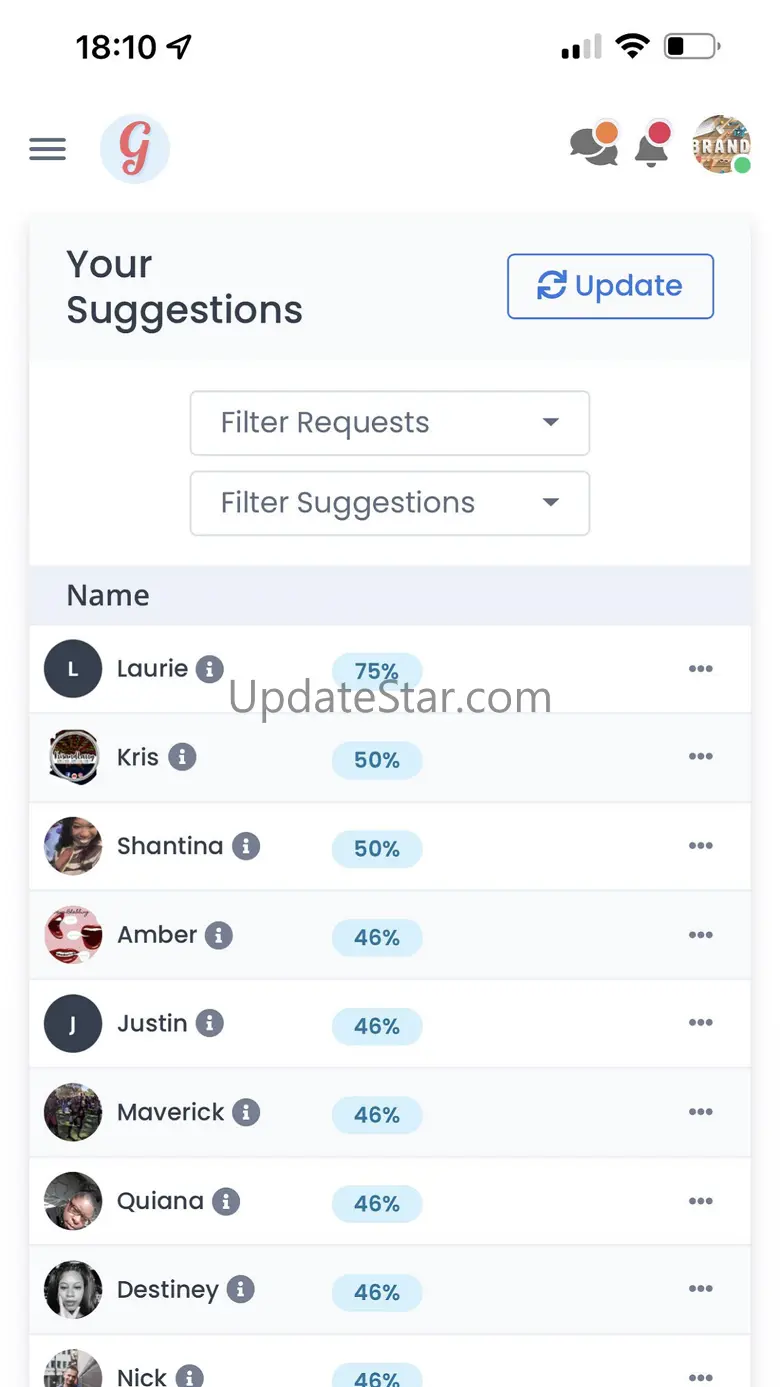
Task: Show info for Kris
Action: coord(182,757)
